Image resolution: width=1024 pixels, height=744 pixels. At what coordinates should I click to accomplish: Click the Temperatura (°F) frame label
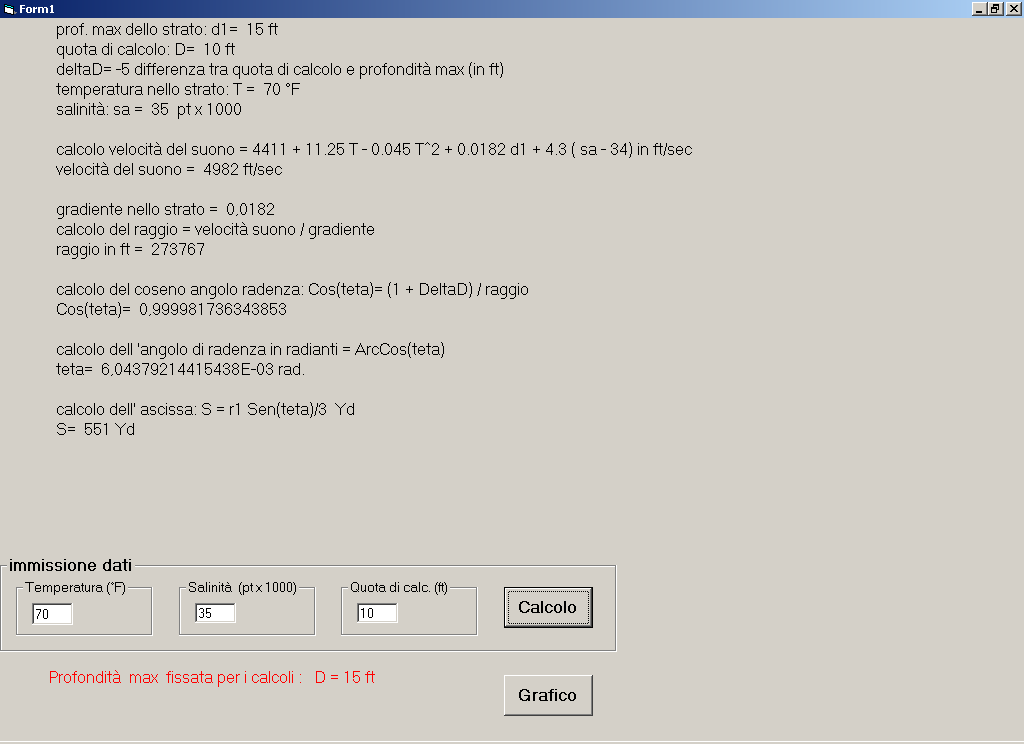click(75, 587)
